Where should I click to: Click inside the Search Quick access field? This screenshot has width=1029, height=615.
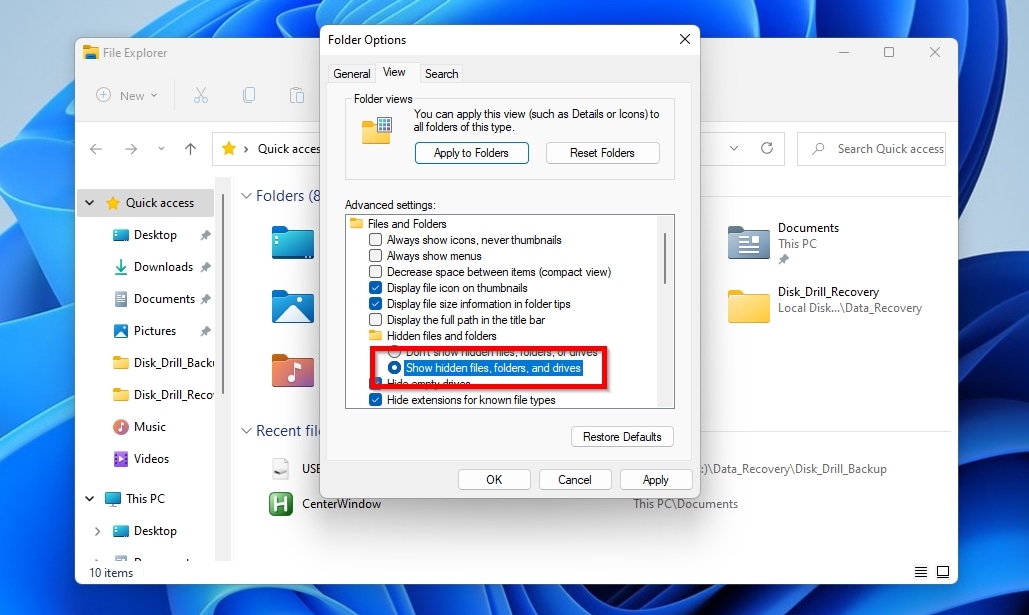coord(880,148)
